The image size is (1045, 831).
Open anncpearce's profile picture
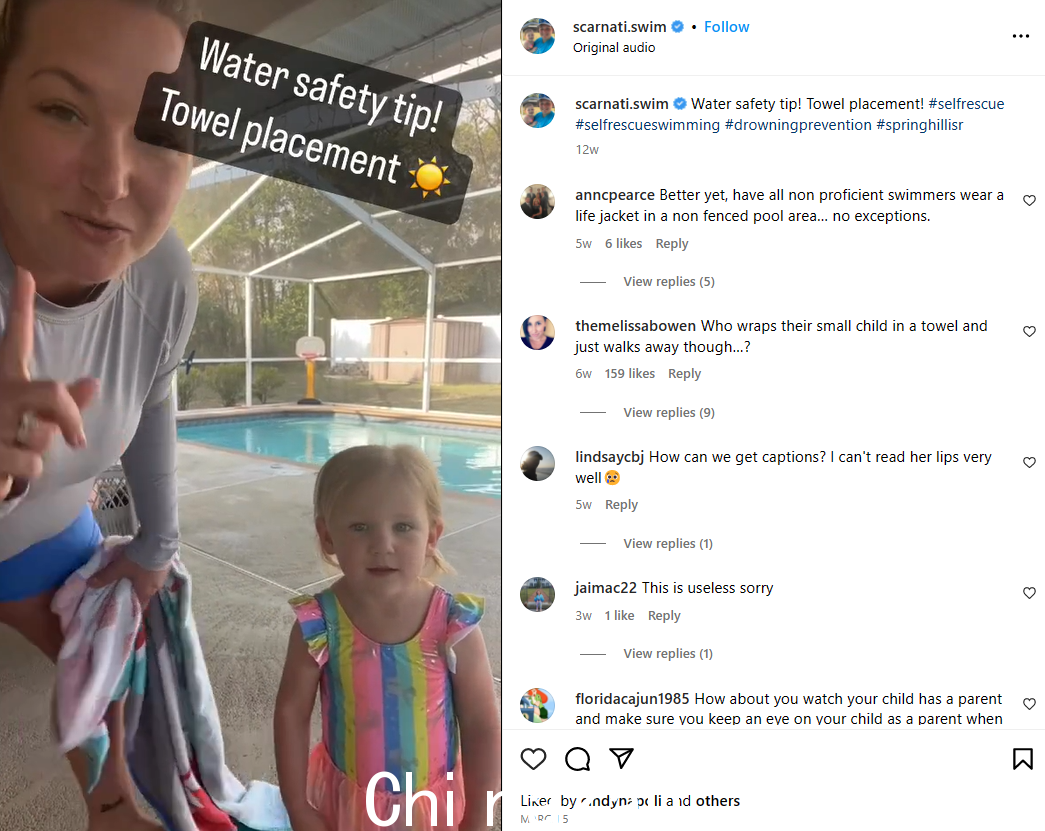click(x=537, y=201)
